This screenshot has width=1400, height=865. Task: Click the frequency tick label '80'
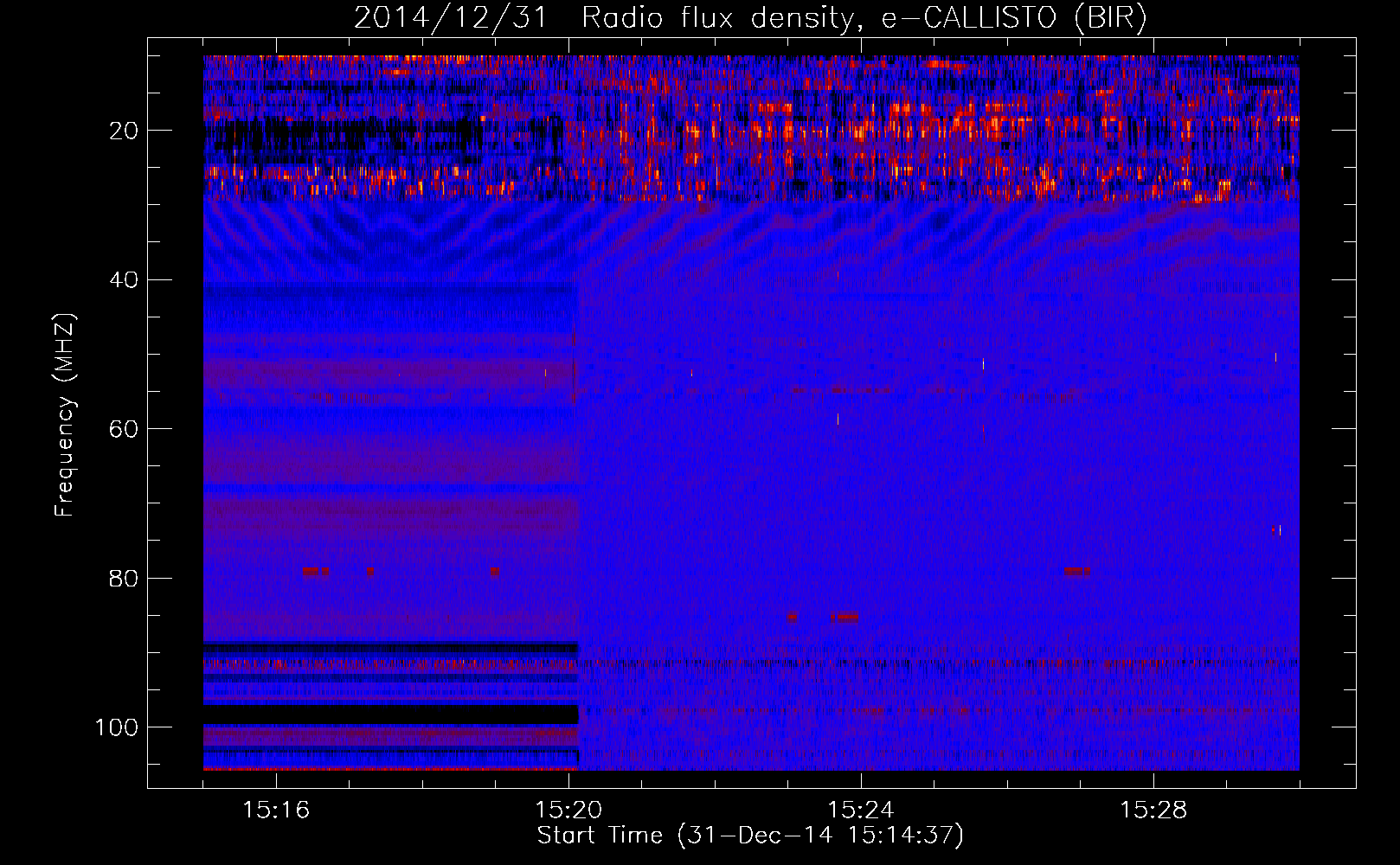pyautogui.click(x=124, y=579)
